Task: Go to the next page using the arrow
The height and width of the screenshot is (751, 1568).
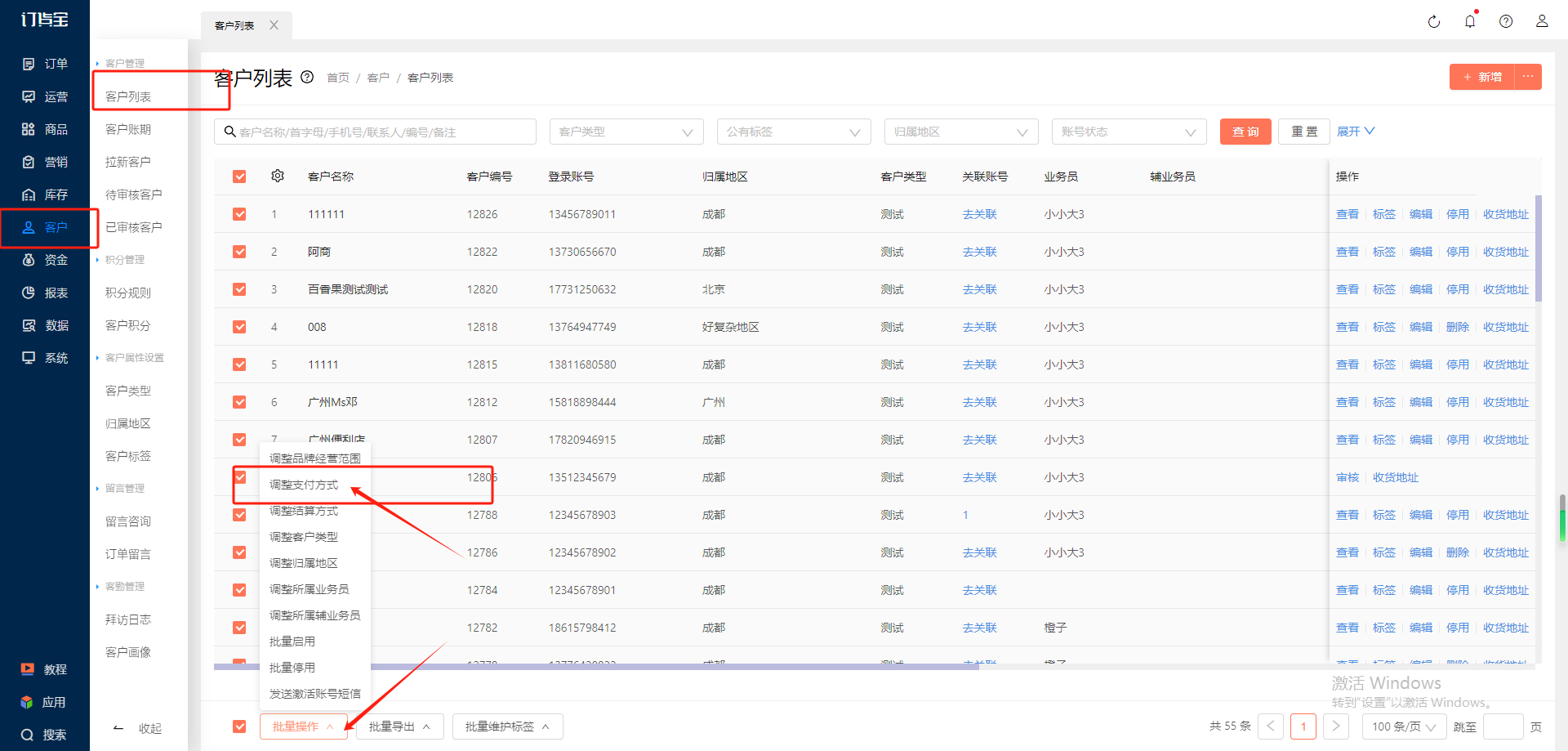Action: coord(1336,726)
